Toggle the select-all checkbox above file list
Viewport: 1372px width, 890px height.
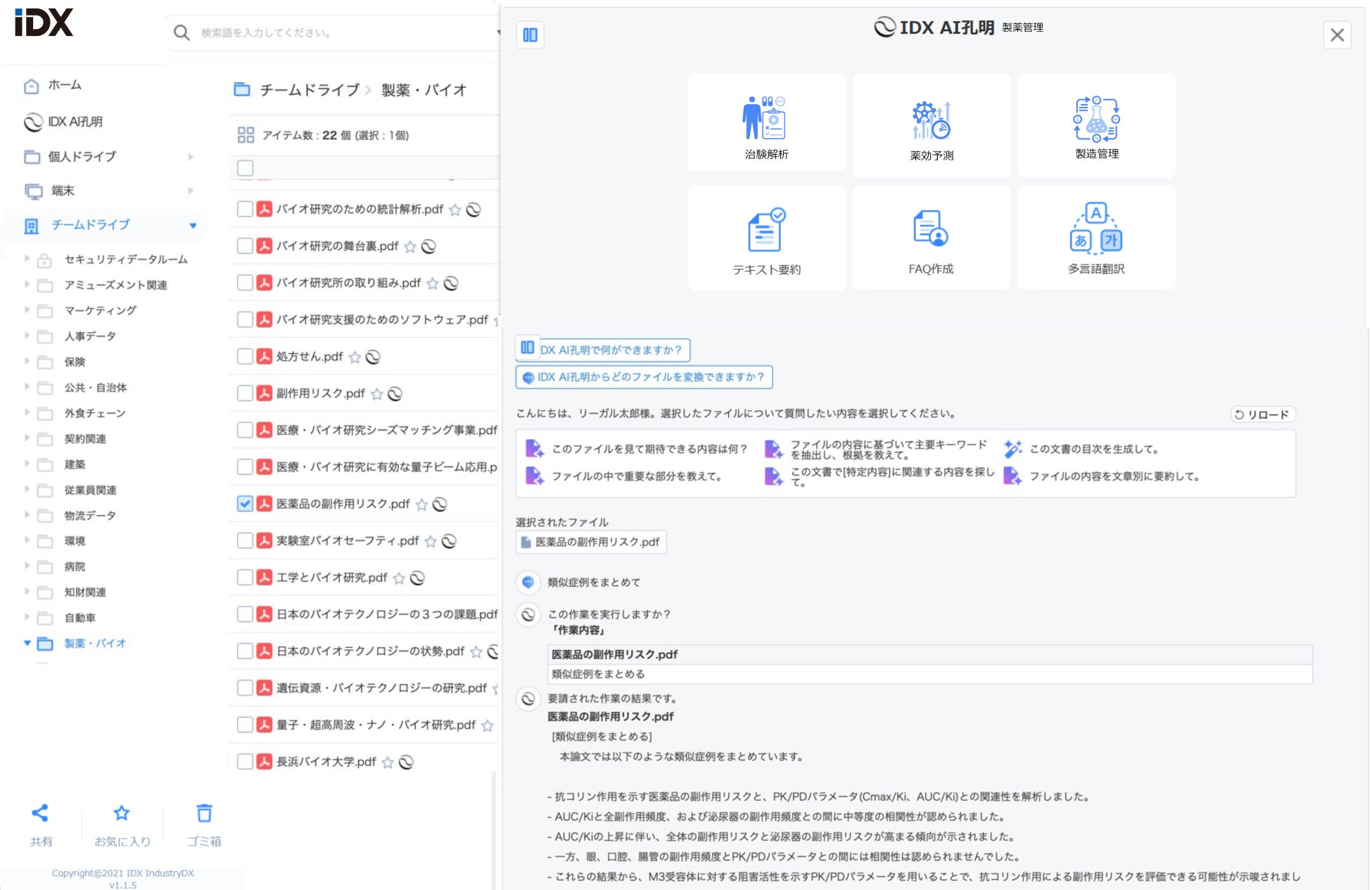pyautogui.click(x=245, y=168)
